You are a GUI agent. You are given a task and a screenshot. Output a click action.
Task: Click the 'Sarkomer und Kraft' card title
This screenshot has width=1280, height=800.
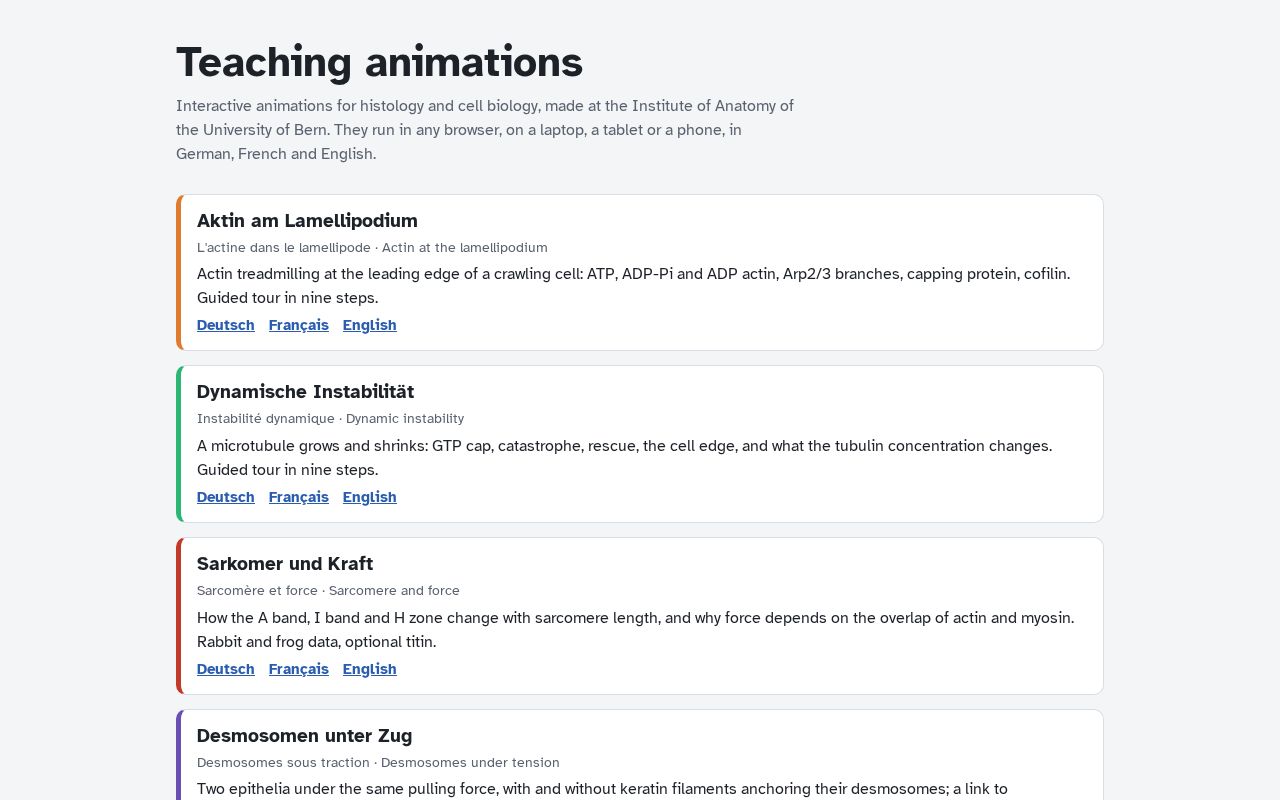pyautogui.click(x=285, y=564)
